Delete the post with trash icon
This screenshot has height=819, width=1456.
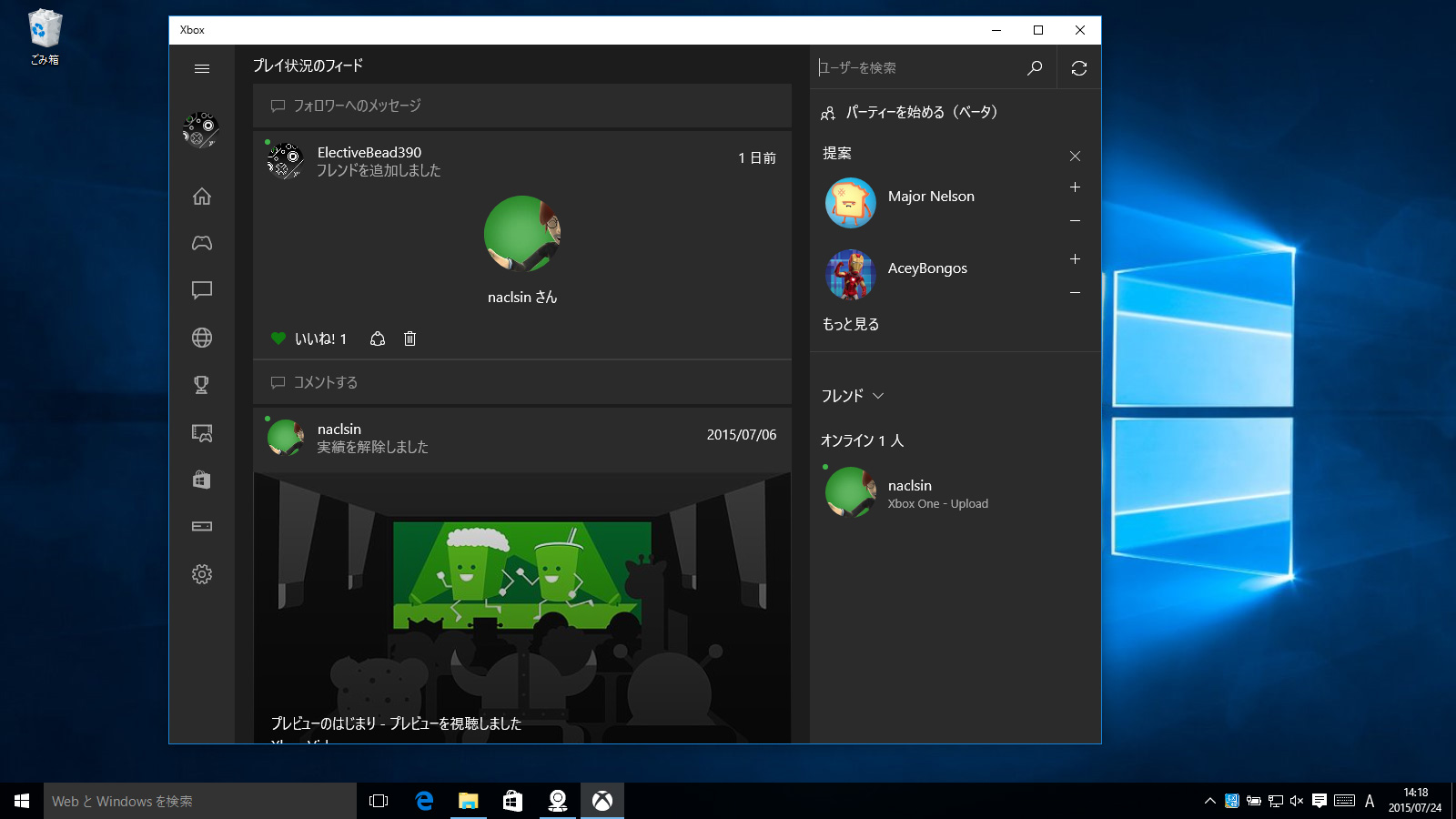(x=409, y=339)
